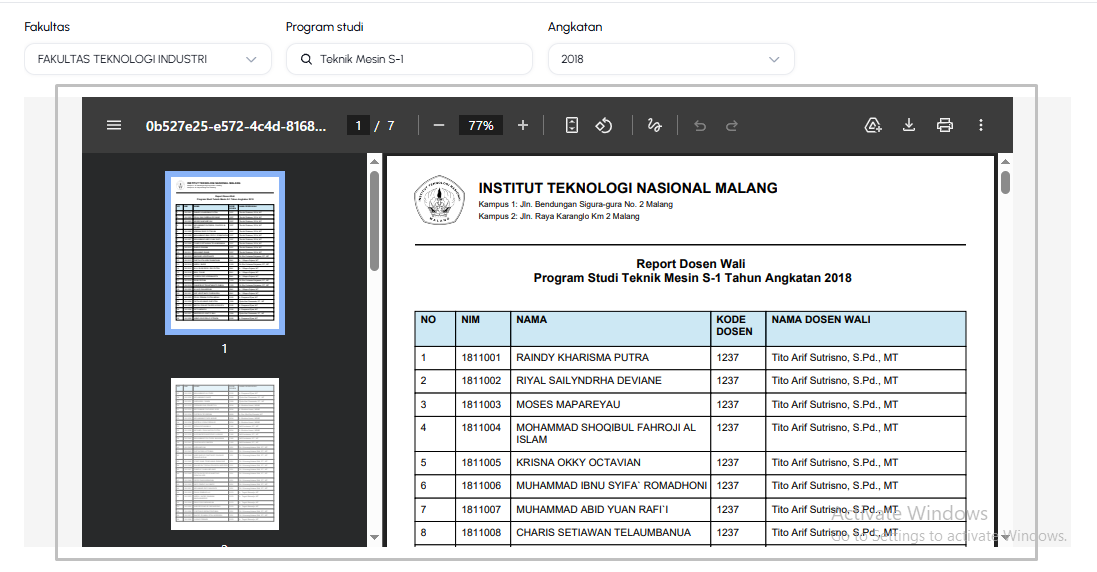The image size is (1097, 572).
Task: Click the name KRISNA OKKY OCTAVIAN
Action: tap(578, 462)
